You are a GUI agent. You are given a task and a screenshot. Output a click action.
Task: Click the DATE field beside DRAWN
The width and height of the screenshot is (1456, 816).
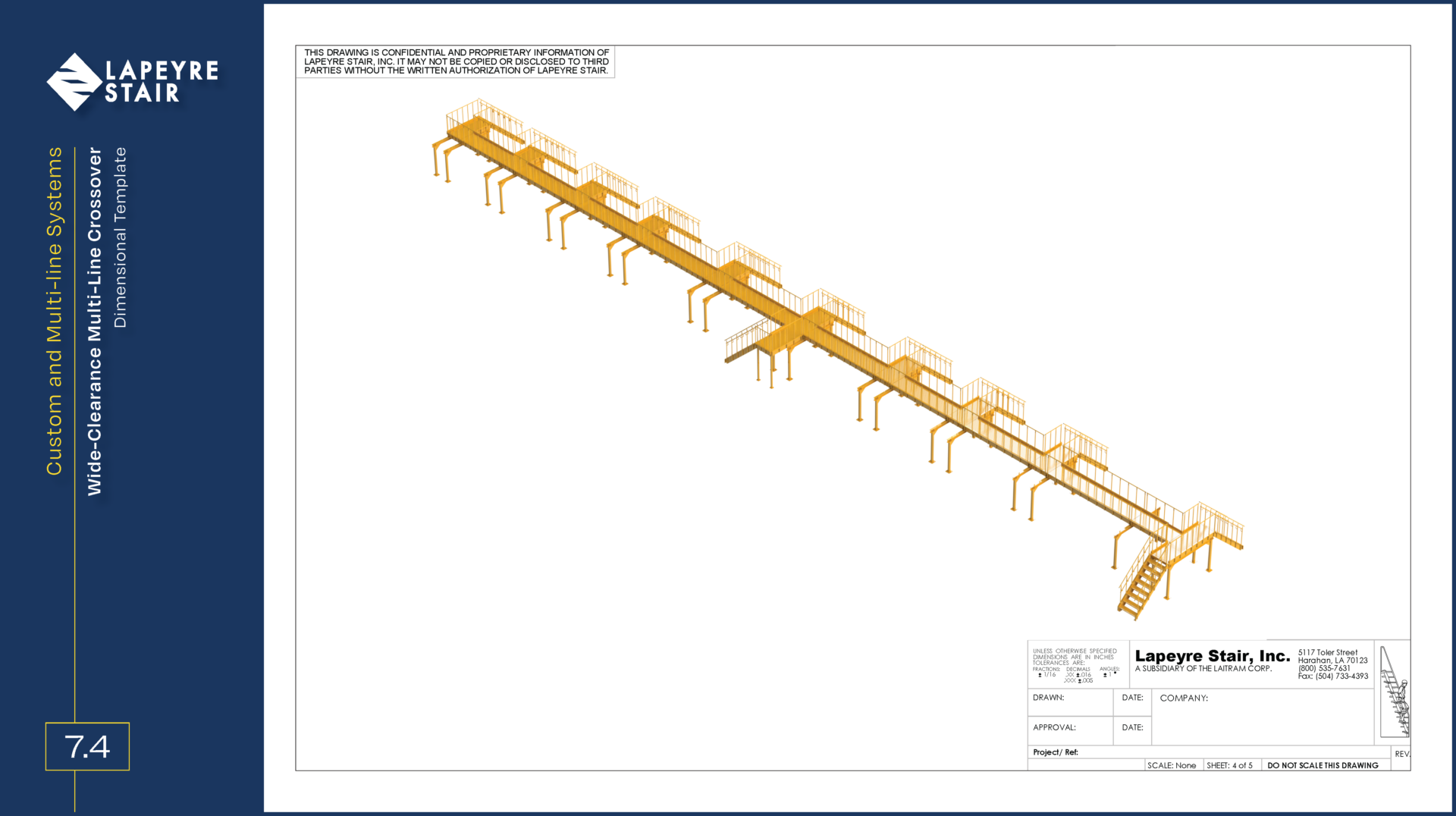tap(1132, 701)
